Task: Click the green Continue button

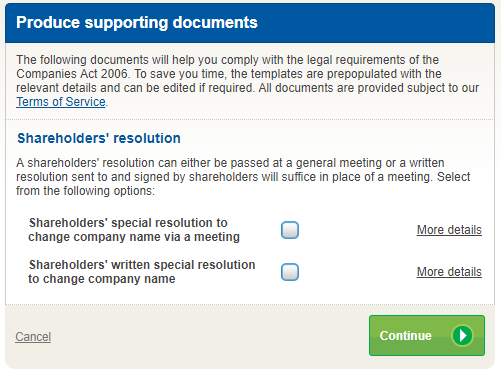Action: tap(427, 335)
